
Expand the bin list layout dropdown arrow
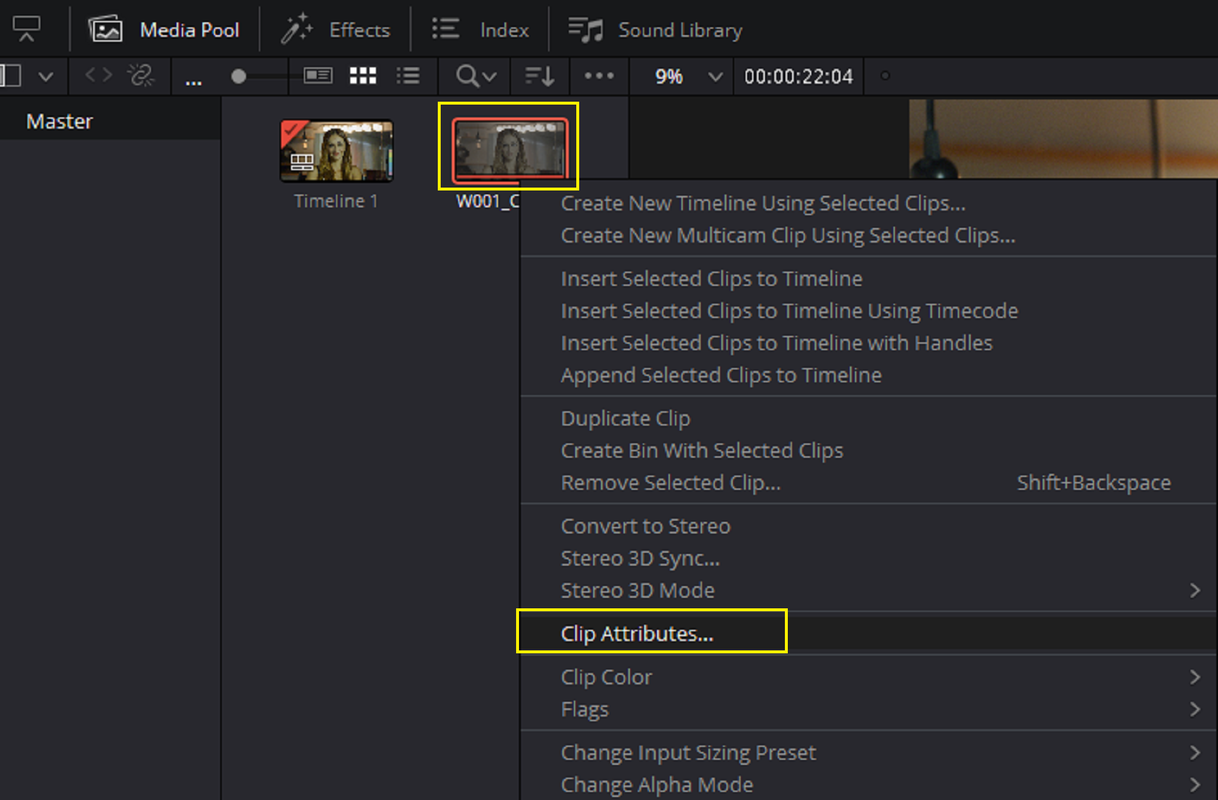pos(46,76)
